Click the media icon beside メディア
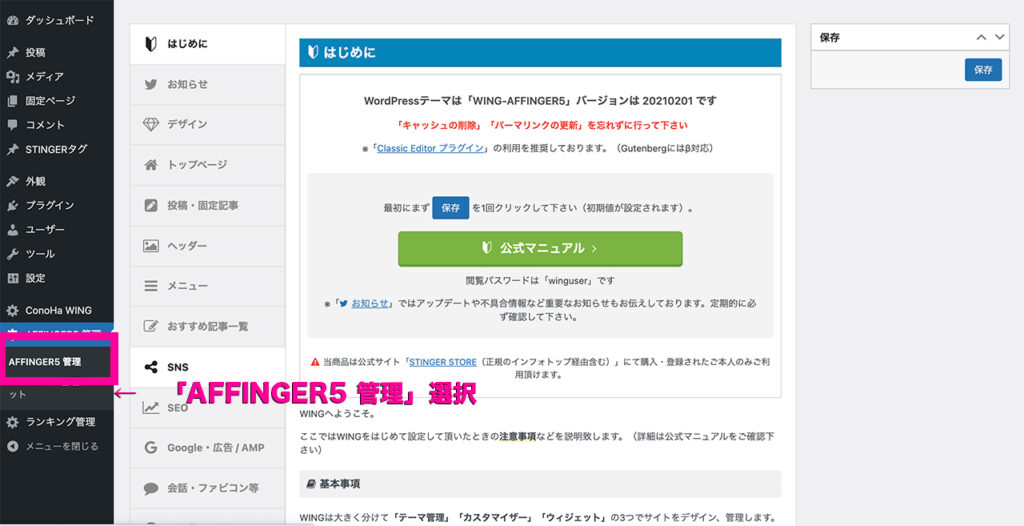Screen dimensions: 1024x526 [12, 76]
